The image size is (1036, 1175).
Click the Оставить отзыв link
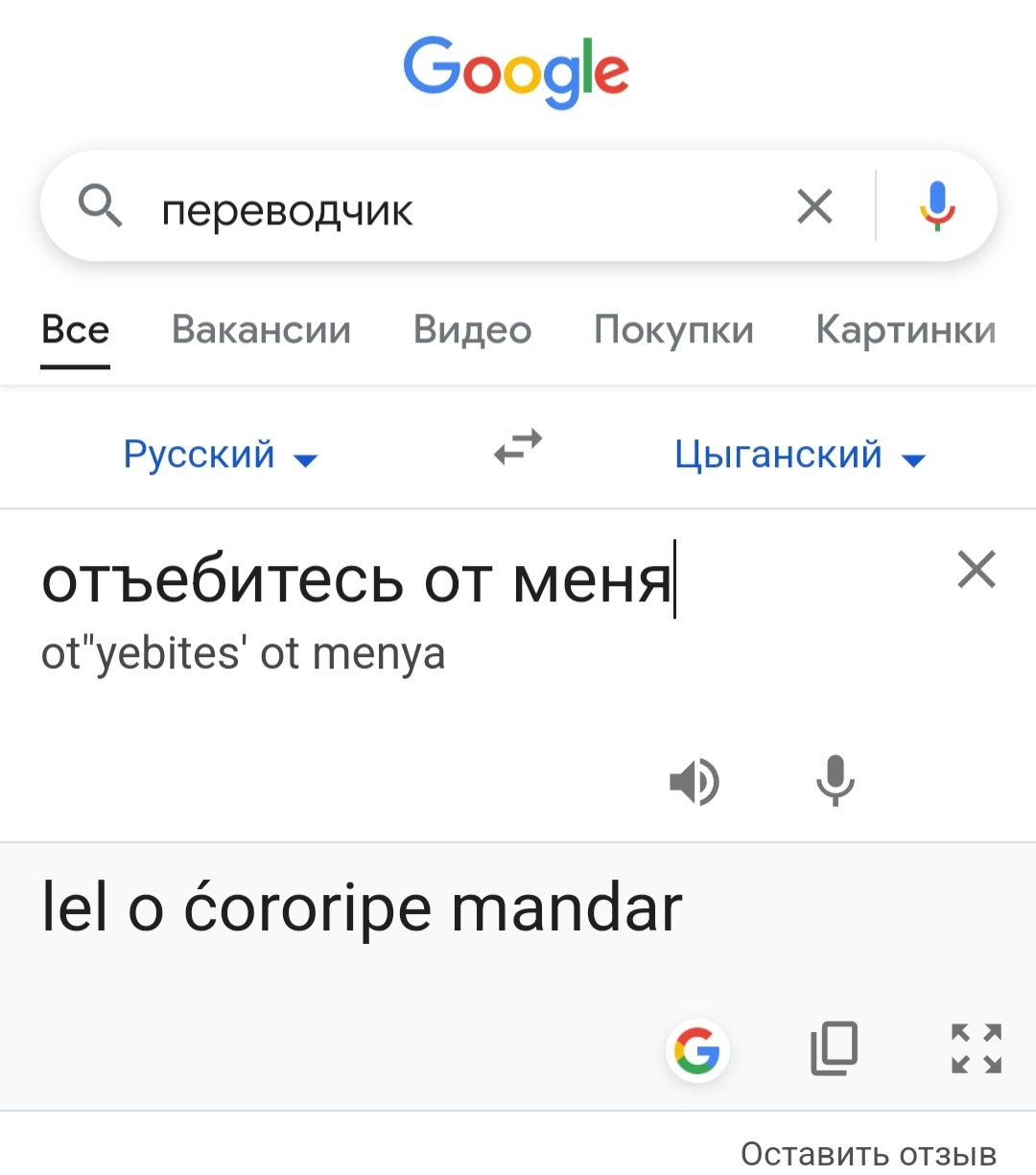click(868, 1154)
